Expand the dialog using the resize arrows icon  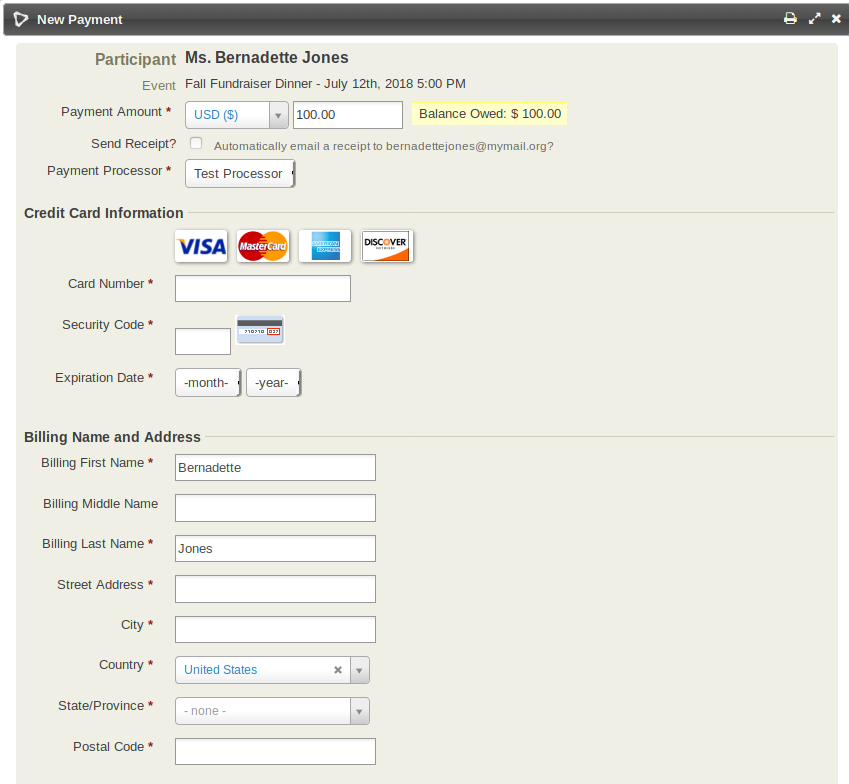pos(814,18)
